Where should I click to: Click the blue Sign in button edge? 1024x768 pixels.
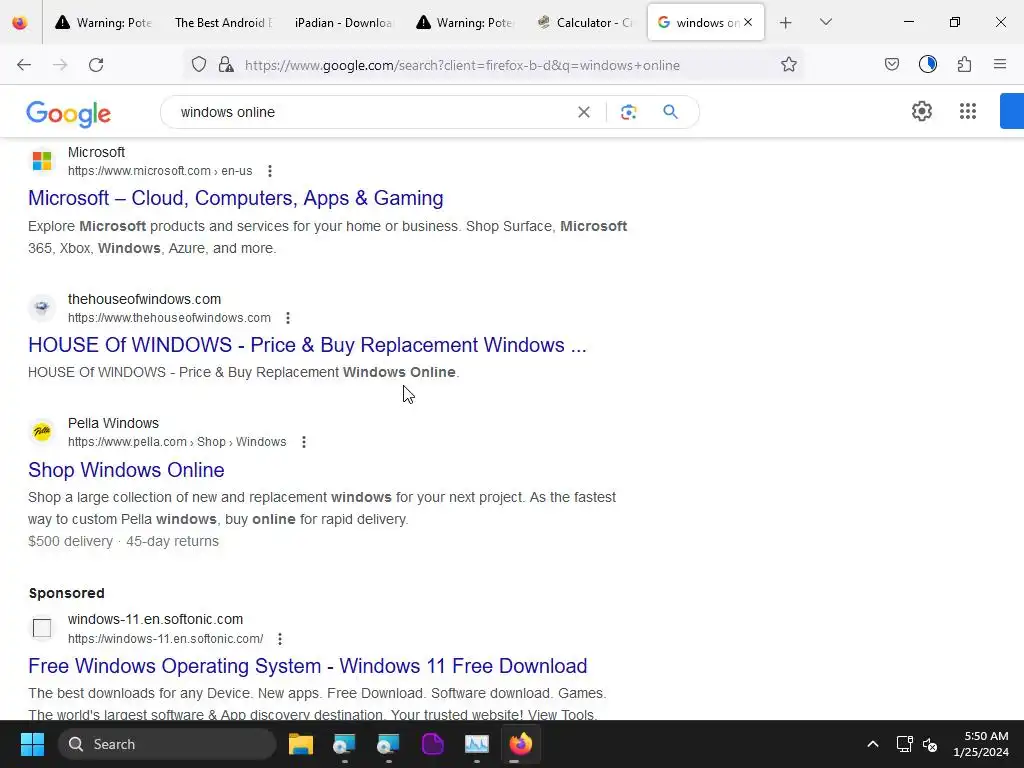(x=1012, y=111)
